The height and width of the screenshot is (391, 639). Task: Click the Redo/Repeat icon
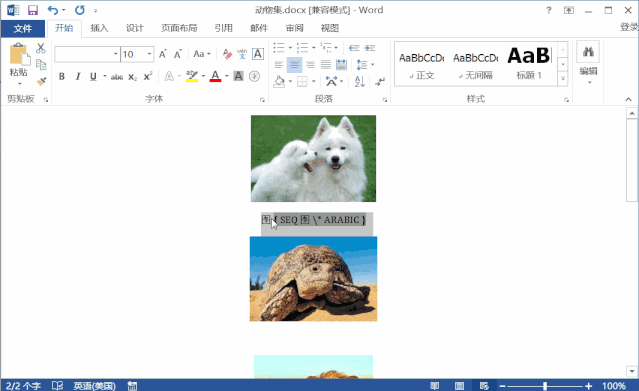click(x=80, y=10)
